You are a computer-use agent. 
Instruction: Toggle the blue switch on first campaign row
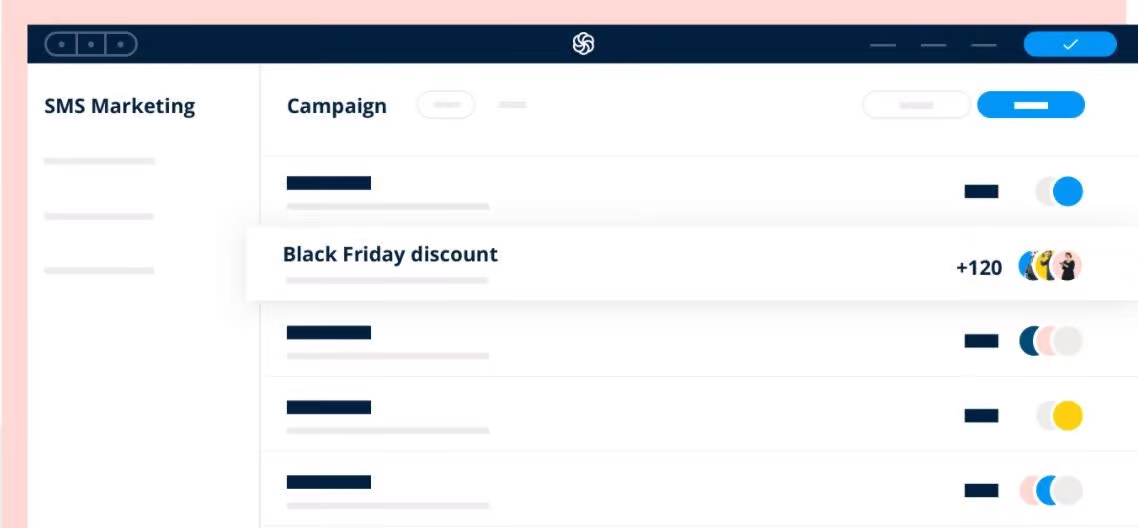(1059, 191)
